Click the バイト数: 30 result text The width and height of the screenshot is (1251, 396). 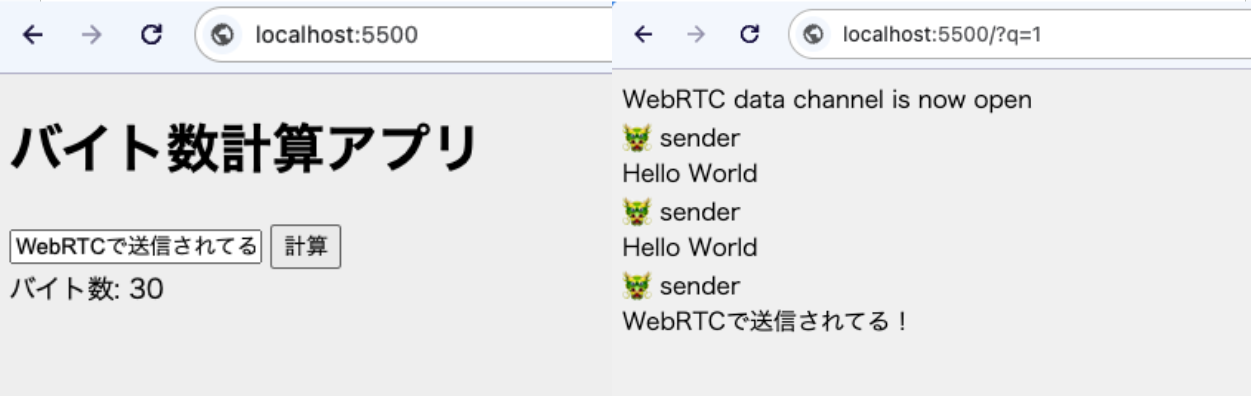[86, 290]
